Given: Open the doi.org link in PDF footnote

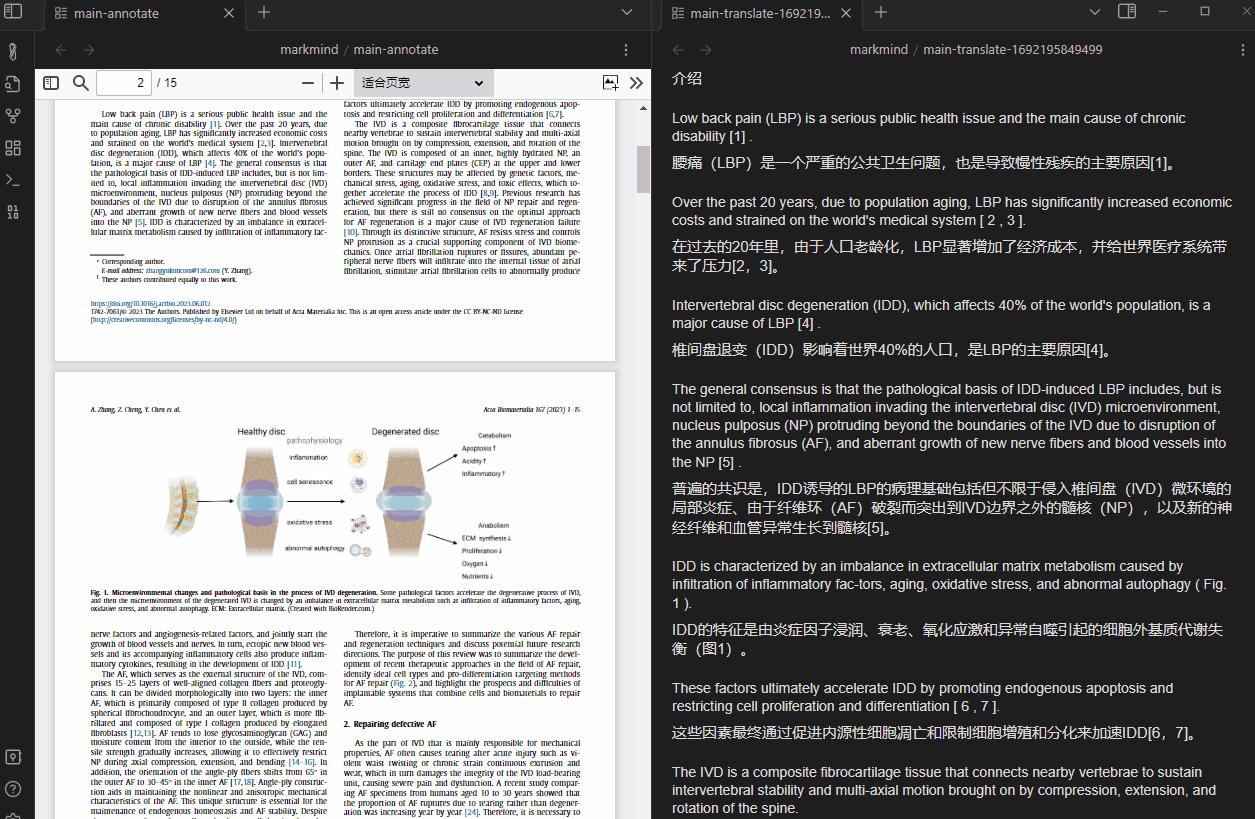Looking at the screenshot, I should (x=150, y=304).
